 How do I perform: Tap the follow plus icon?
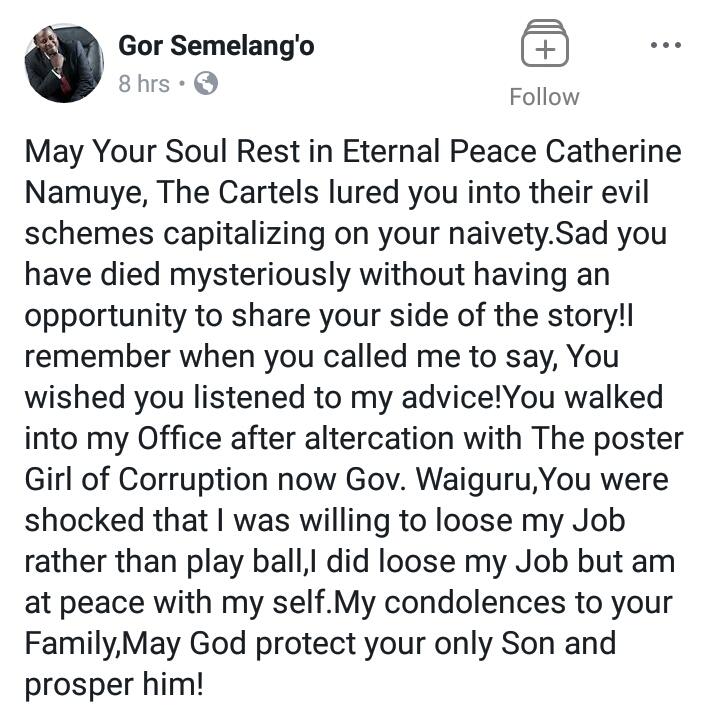(x=544, y=47)
